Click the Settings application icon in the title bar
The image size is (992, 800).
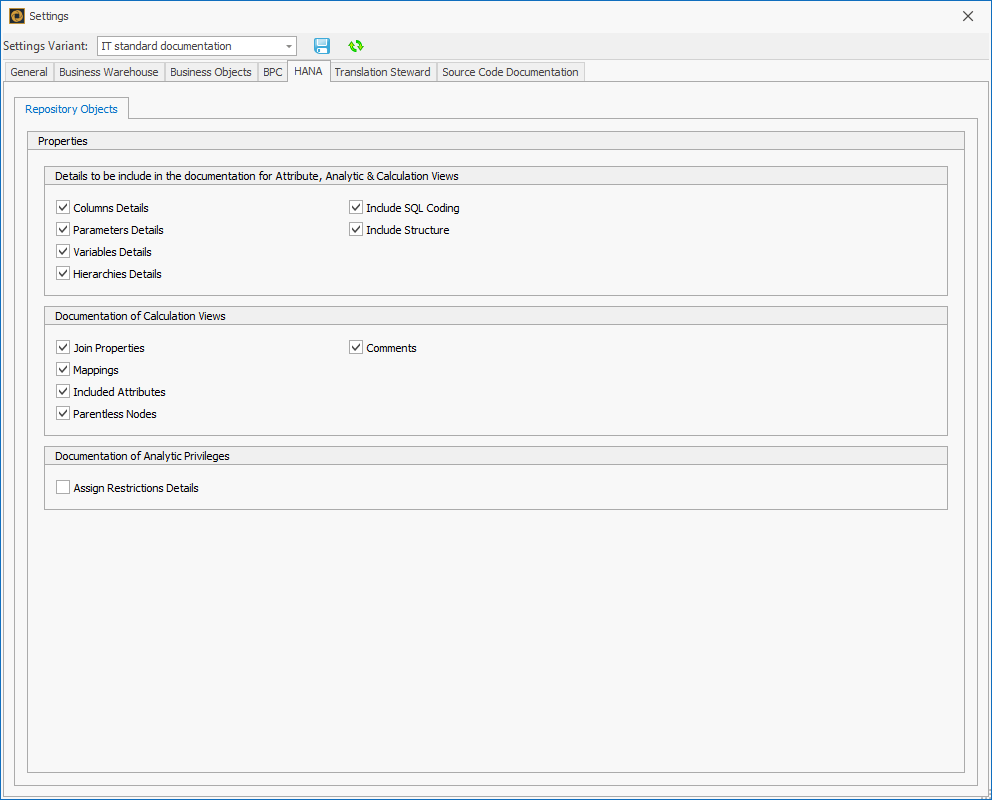pos(13,15)
